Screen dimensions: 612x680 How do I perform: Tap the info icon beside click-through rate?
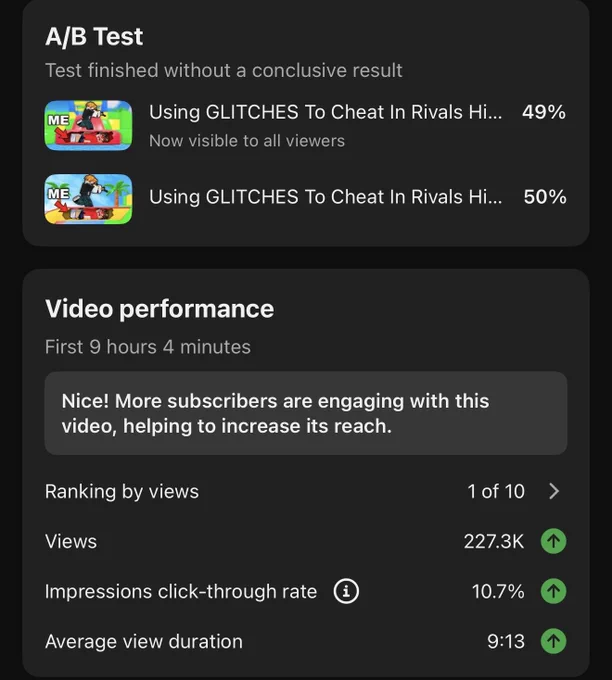pos(346,591)
